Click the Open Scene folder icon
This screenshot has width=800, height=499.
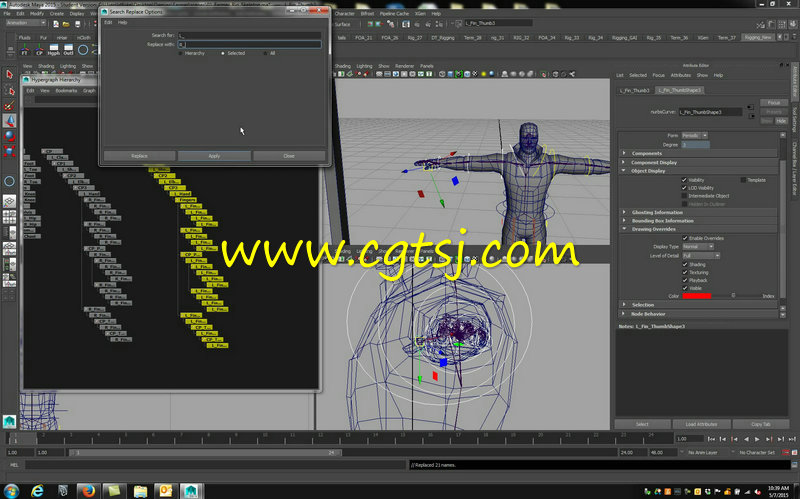[x=66, y=24]
